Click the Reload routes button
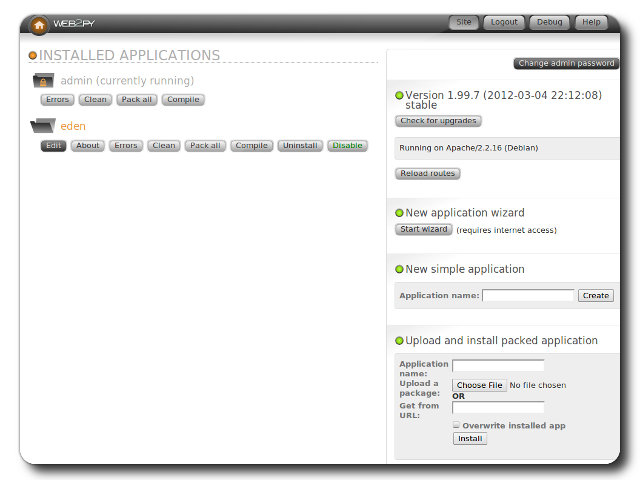 427,174
